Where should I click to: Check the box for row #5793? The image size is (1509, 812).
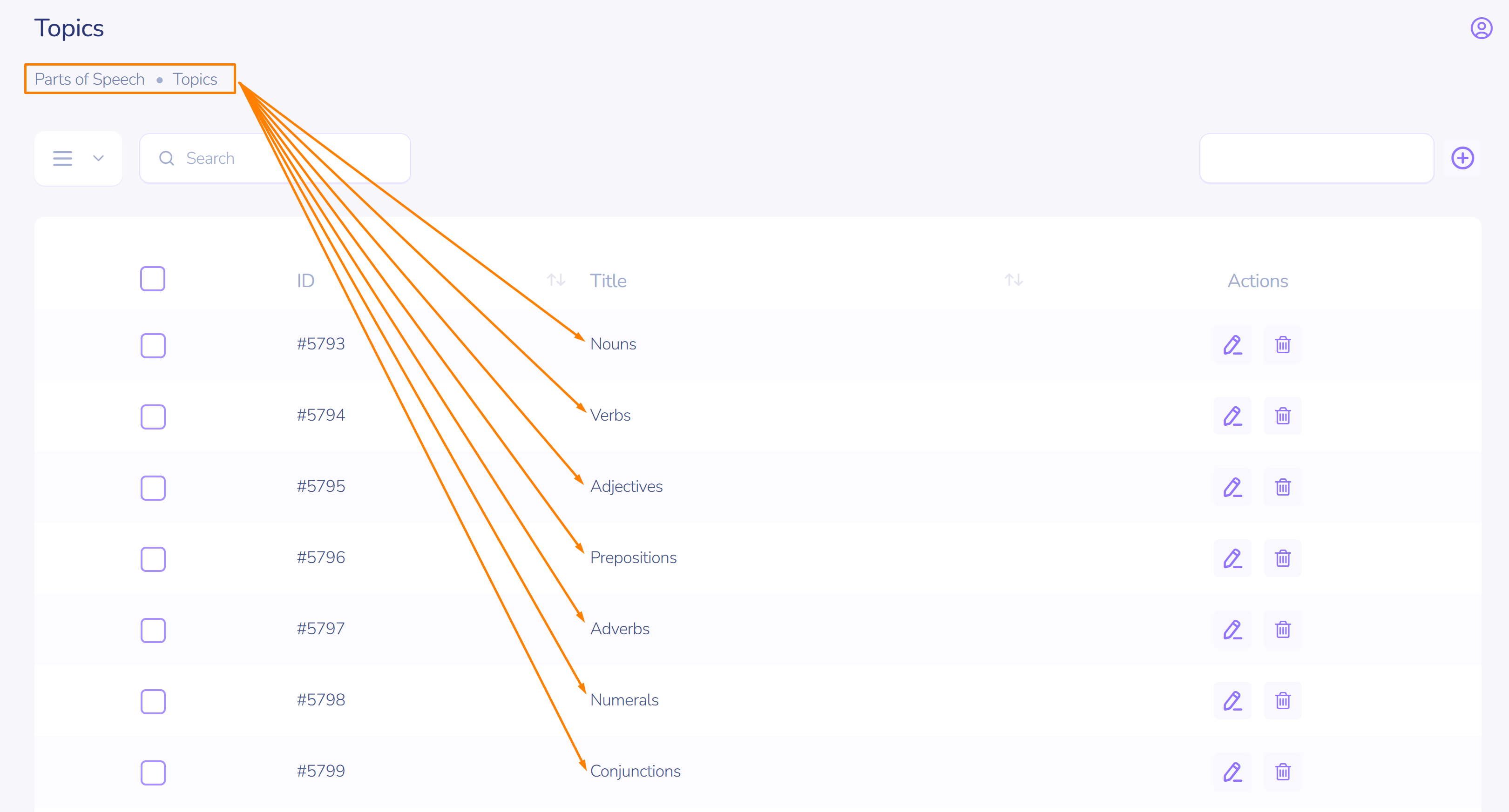153,345
